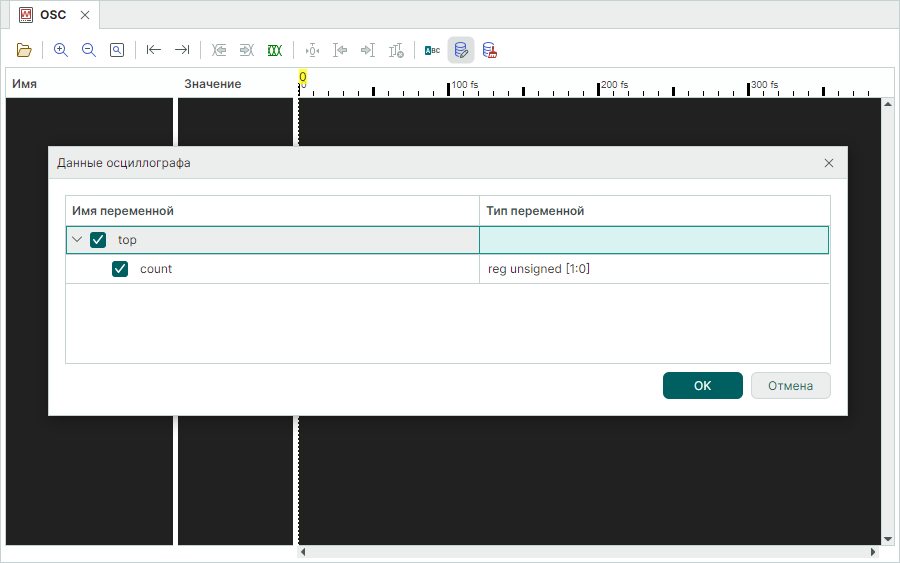Click the OSC tab file icon
The width and height of the screenshot is (900, 563).
click(x=26, y=15)
